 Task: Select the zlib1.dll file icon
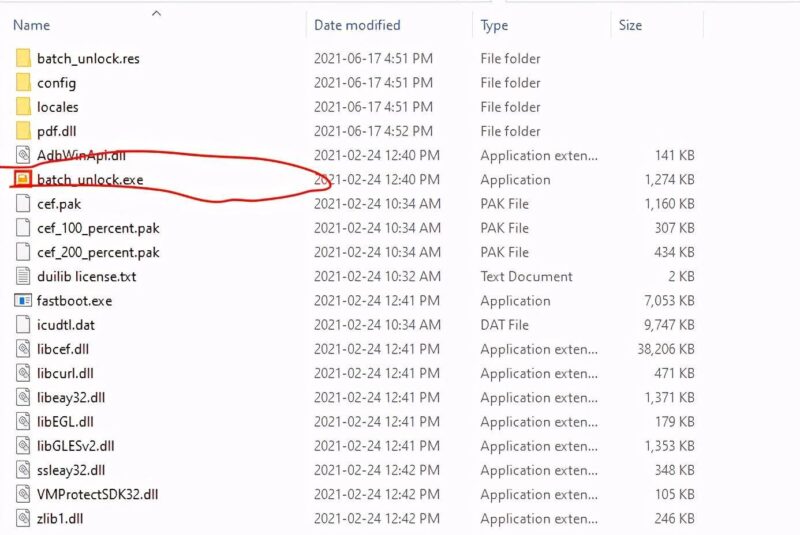point(23,519)
